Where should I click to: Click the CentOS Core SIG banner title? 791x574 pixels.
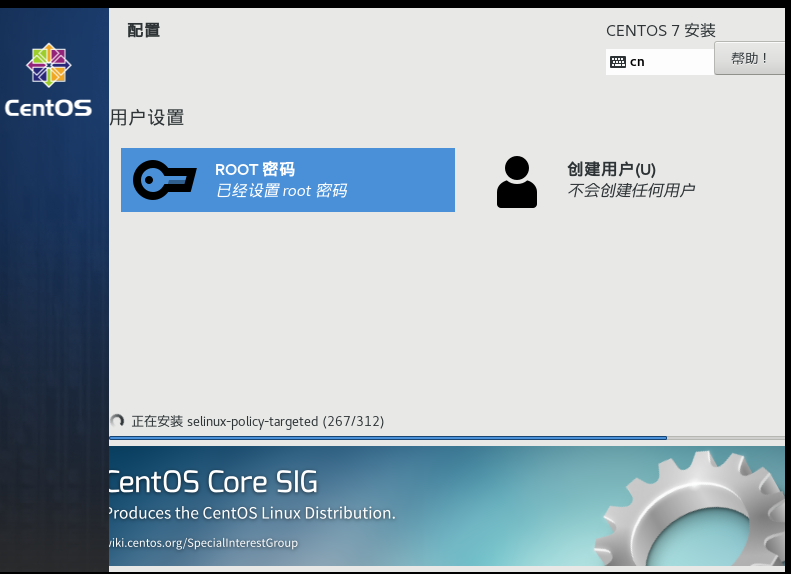tap(212, 483)
